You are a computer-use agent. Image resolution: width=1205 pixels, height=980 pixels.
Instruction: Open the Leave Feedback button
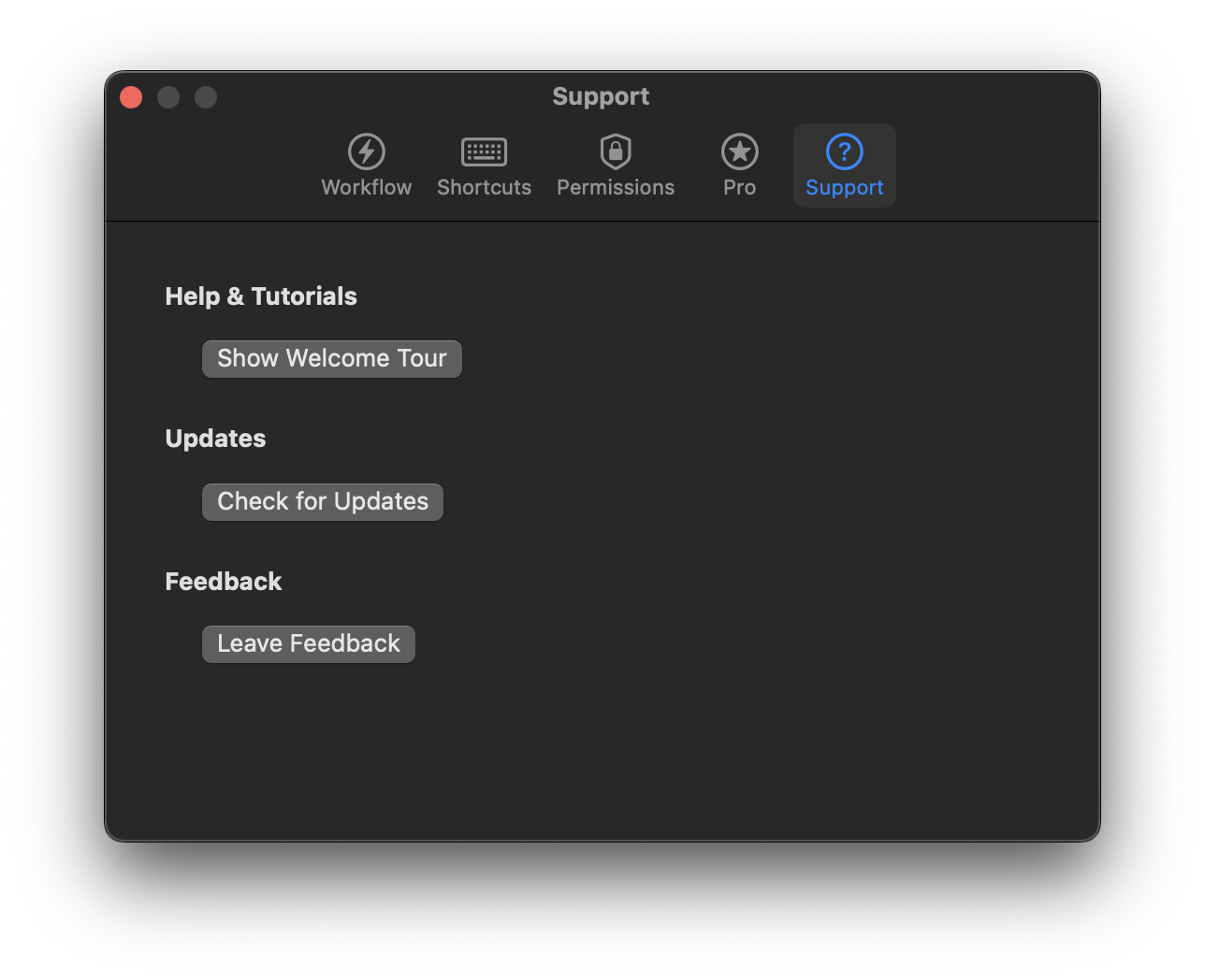[x=309, y=644]
